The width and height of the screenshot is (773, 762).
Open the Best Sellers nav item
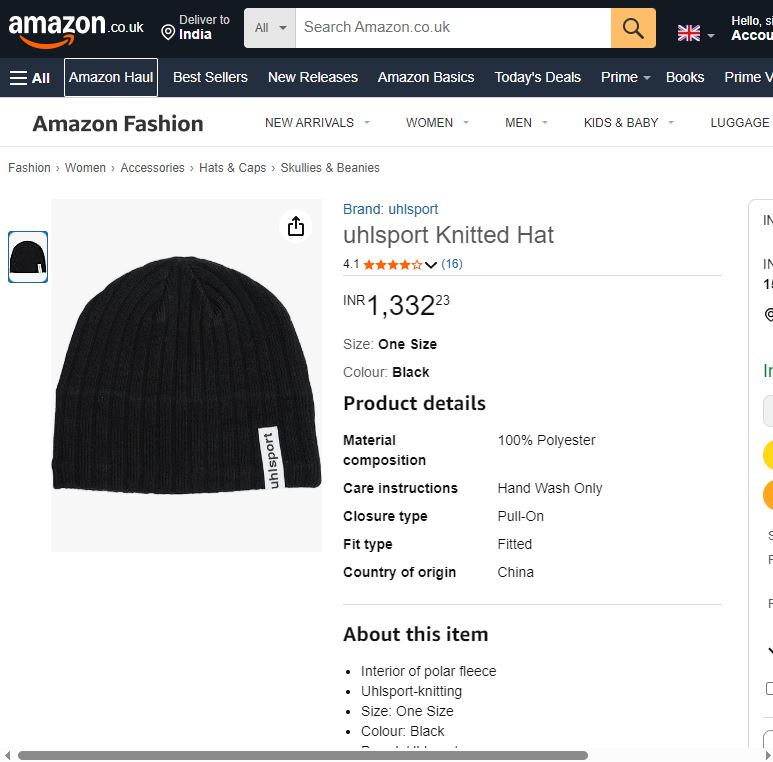[210, 78]
